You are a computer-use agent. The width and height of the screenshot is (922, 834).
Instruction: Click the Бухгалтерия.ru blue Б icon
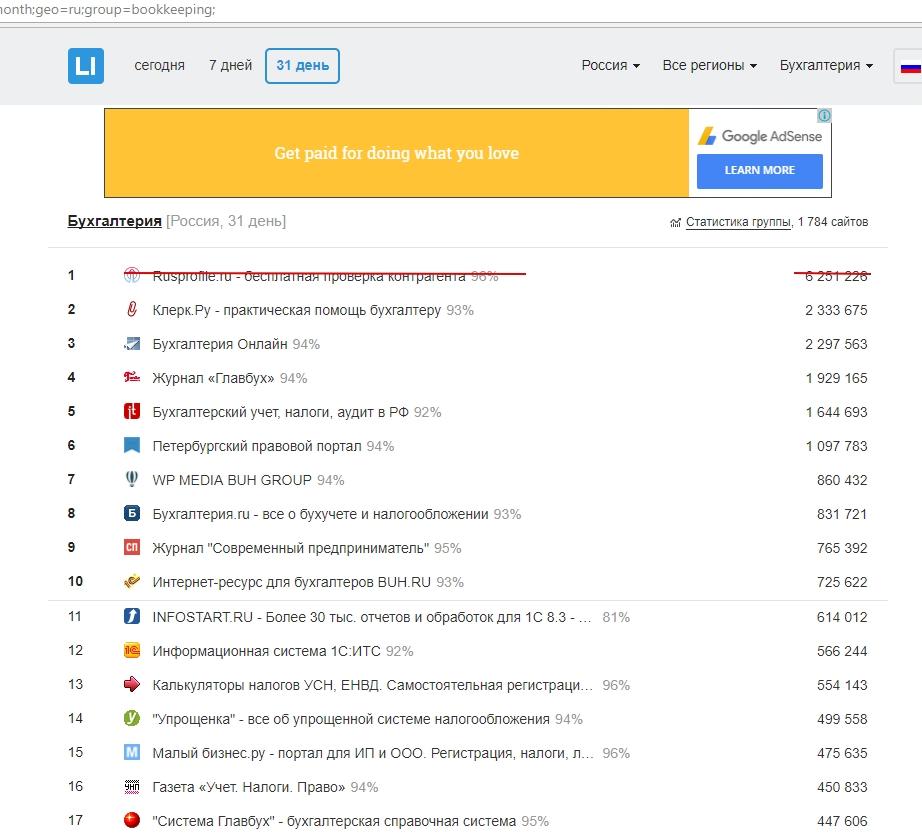tap(132, 513)
